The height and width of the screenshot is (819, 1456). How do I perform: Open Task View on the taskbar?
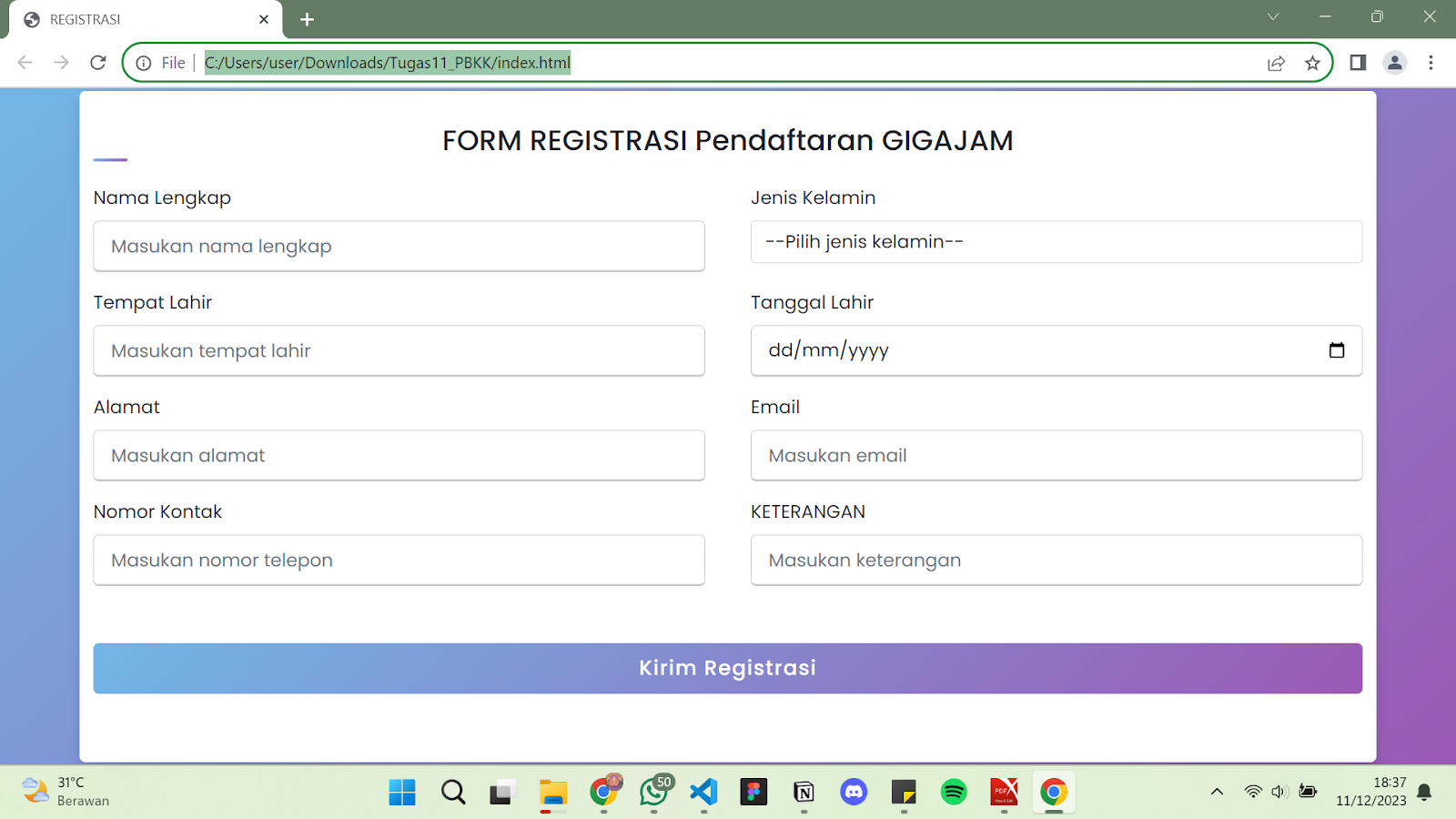[502, 793]
